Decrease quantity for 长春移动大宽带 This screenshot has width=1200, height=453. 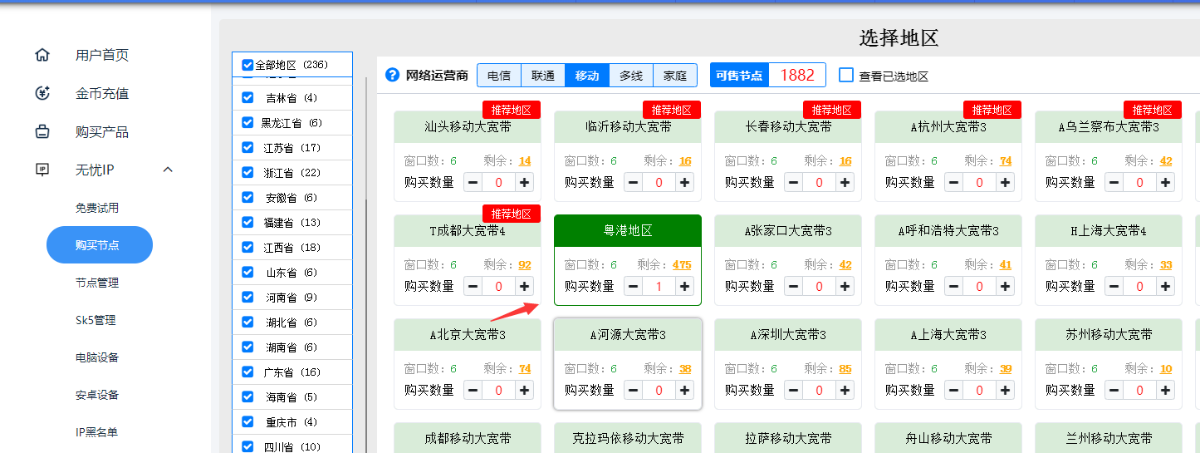click(x=793, y=182)
